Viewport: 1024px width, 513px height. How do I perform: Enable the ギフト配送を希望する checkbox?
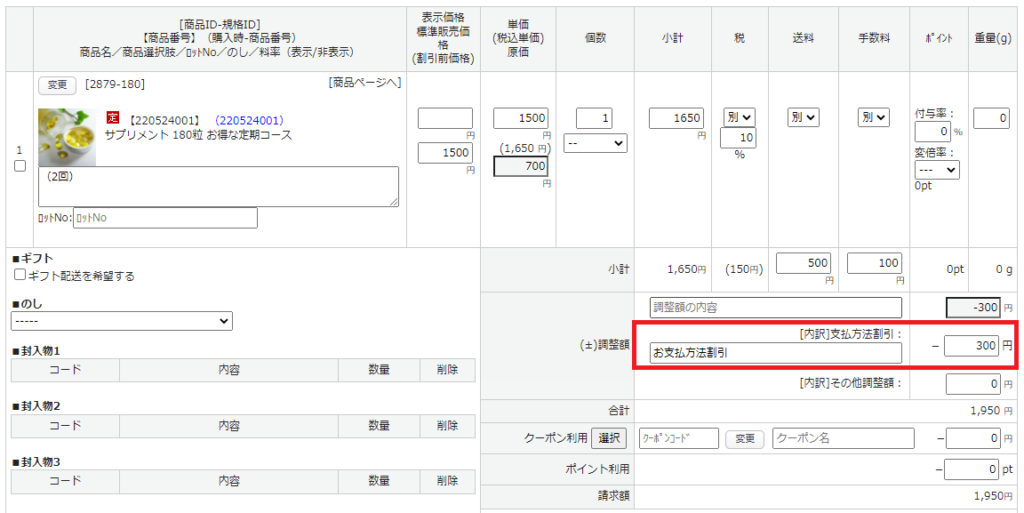pos(20,275)
